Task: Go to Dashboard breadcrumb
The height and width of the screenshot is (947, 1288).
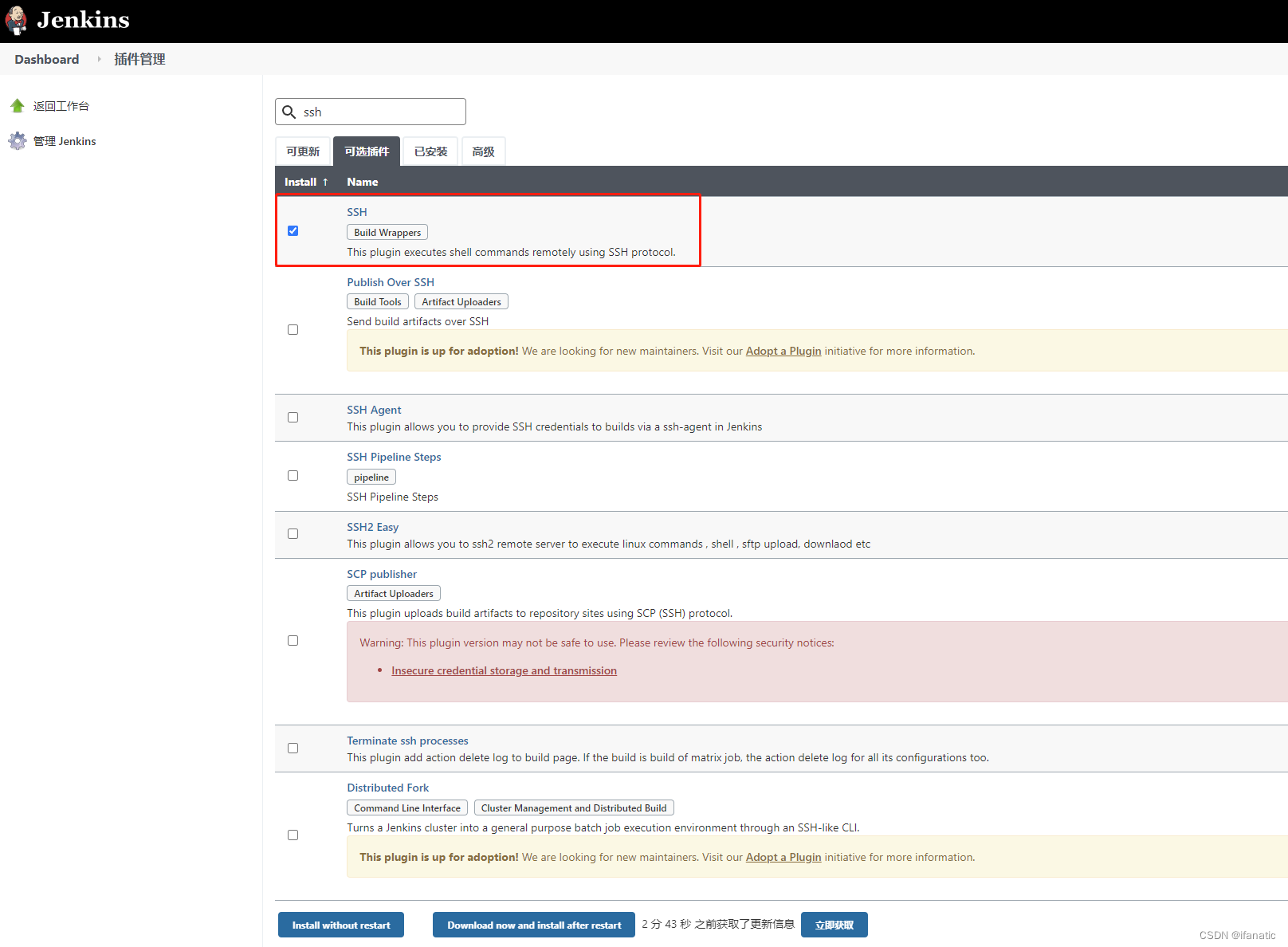Action: (x=47, y=59)
